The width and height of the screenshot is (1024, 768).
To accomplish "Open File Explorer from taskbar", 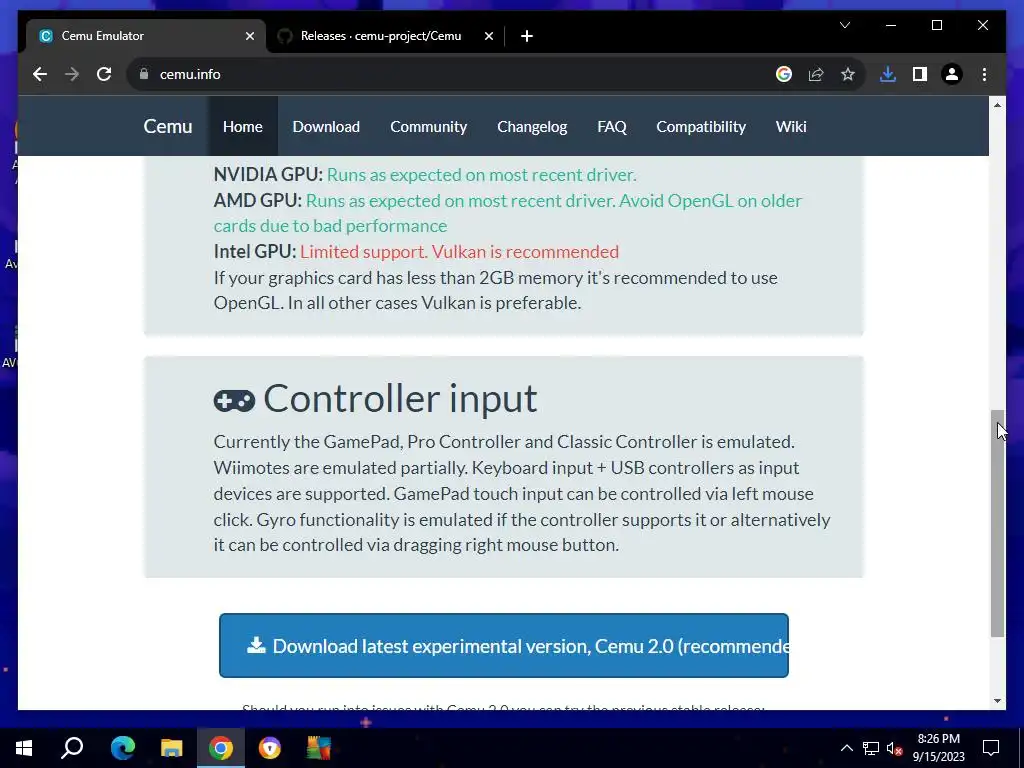I will click(x=171, y=748).
